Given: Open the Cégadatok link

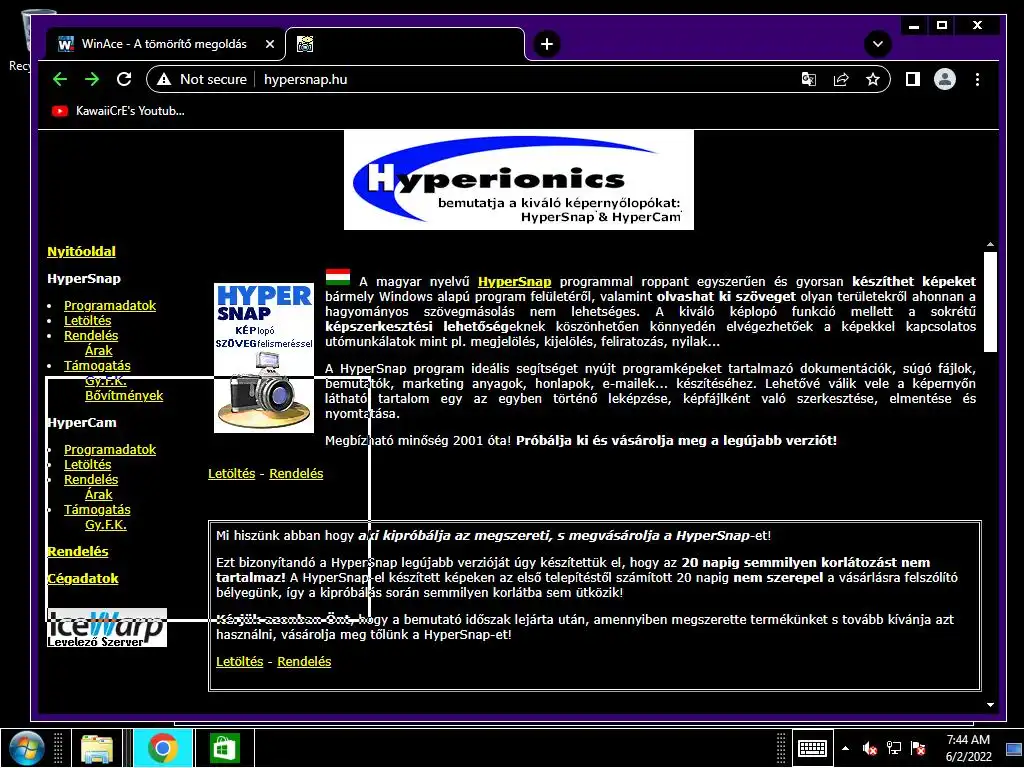Looking at the screenshot, I should pyautogui.click(x=83, y=579).
